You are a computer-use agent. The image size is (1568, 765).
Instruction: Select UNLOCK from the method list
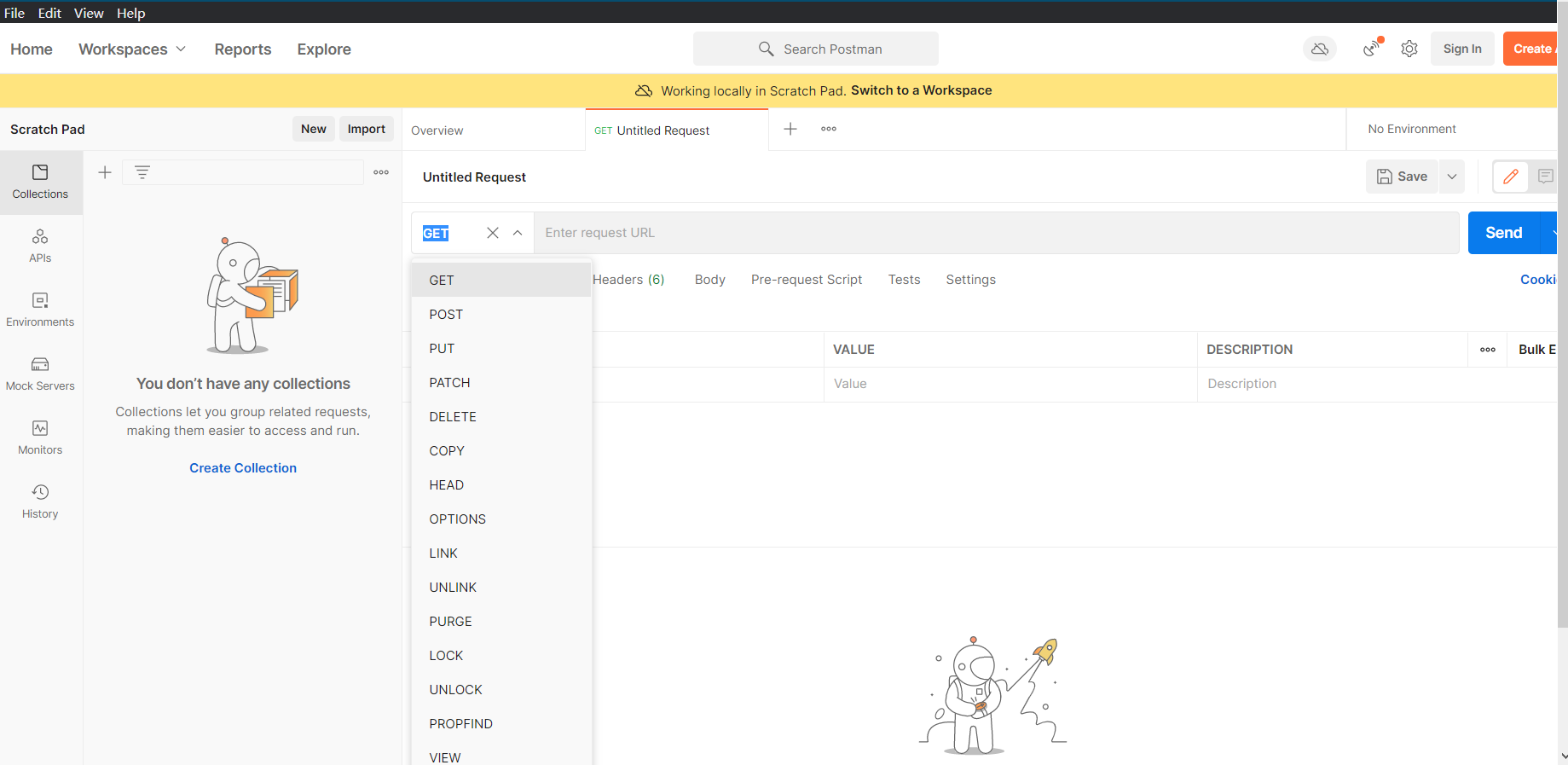[x=501, y=690]
